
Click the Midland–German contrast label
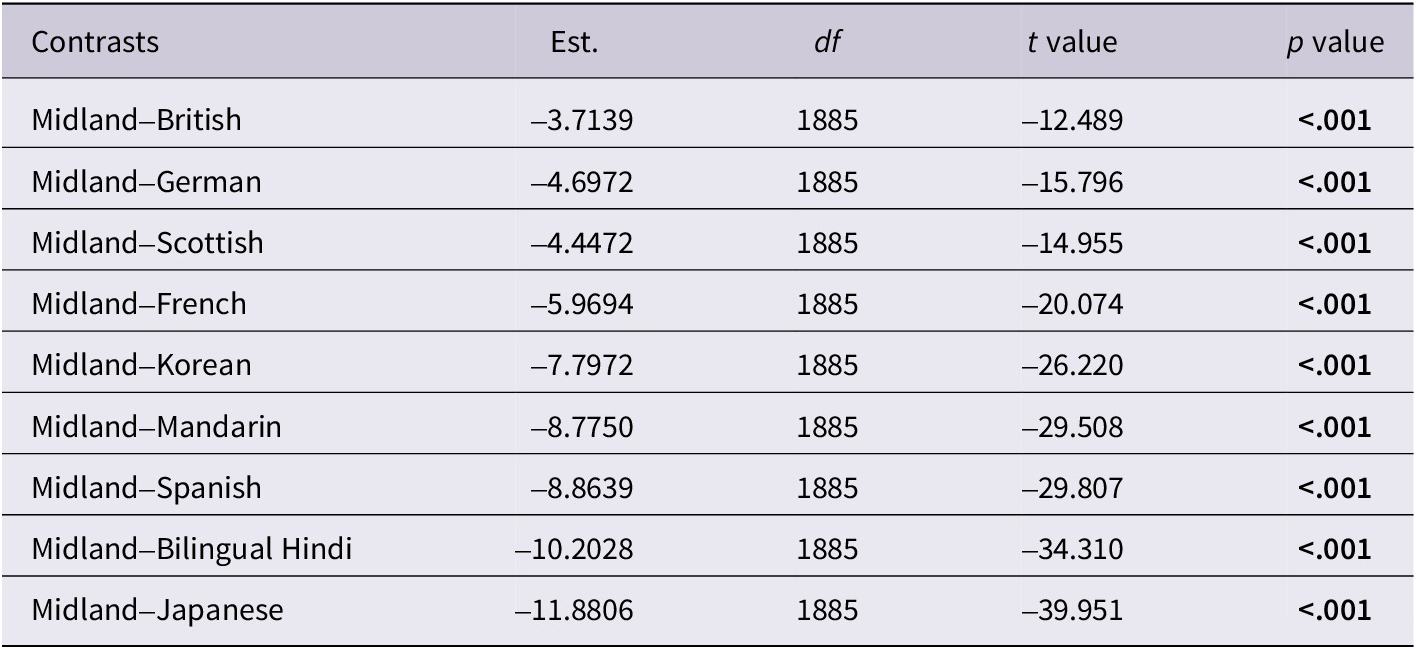[x=147, y=182]
